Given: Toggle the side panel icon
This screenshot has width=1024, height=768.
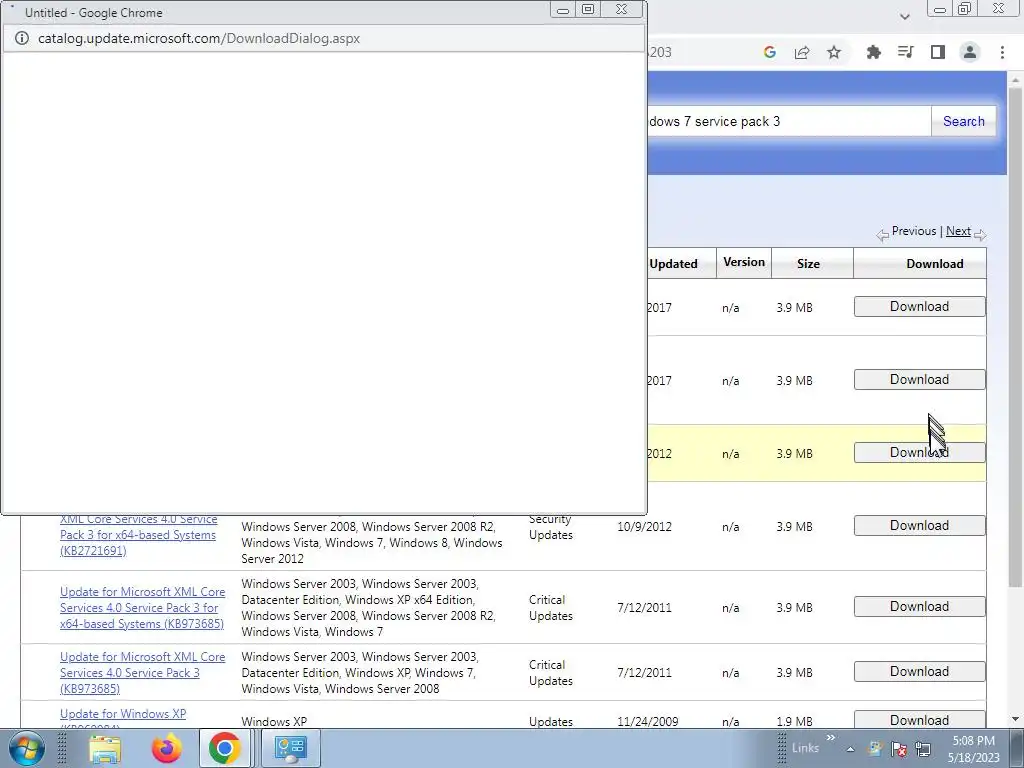Looking at the screenshot, I should click(x=938, y=52).
